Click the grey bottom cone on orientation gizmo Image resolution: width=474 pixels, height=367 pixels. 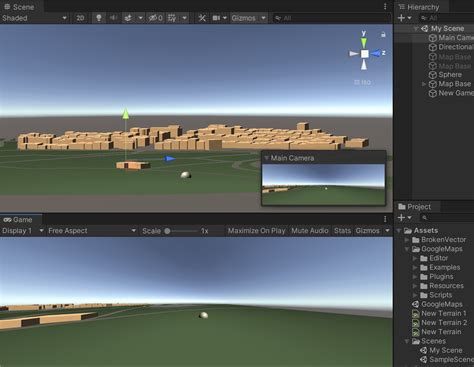[x=364, y=65]
